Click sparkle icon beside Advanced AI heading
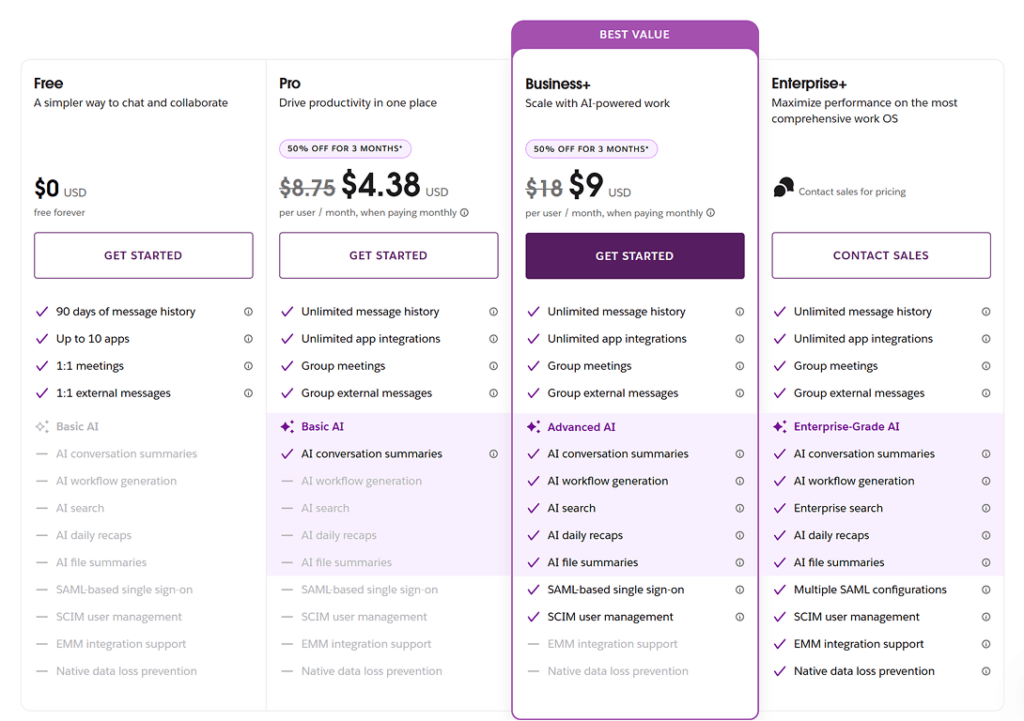Viewport: 1024px width, 721px height. point(533,427)
